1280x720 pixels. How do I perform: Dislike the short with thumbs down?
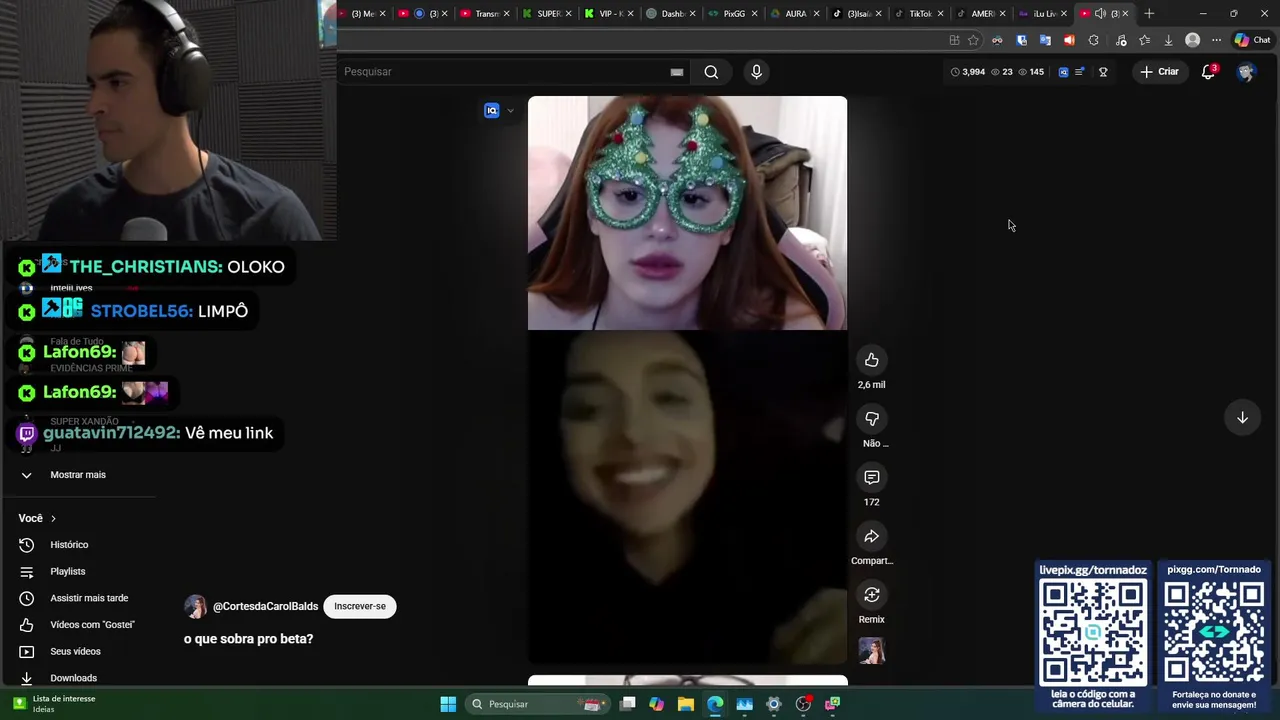pyautogui.click(x=871, y=419)
